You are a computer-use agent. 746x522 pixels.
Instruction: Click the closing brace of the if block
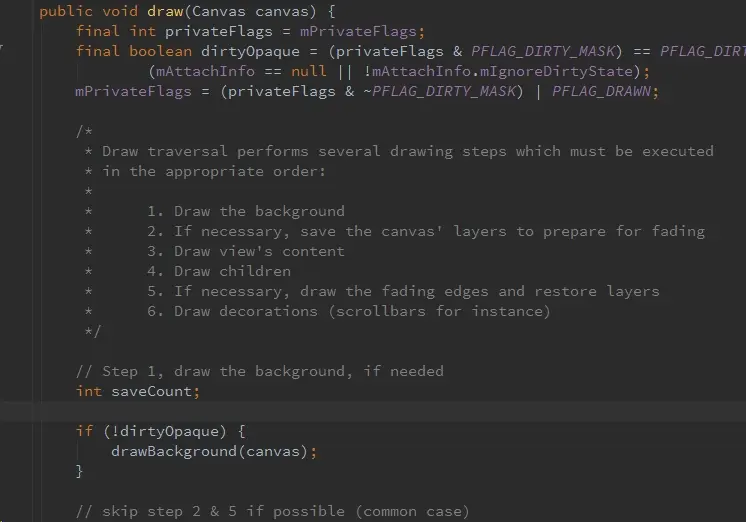pos(79,471)
